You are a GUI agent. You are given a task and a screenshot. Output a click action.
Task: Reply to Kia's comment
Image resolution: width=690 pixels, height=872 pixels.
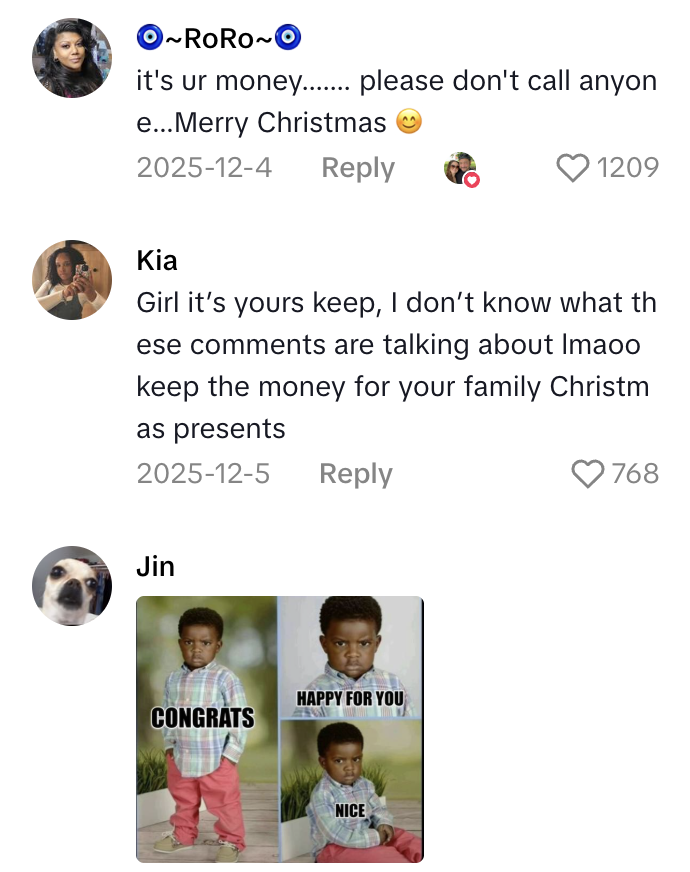pos(355,474)
